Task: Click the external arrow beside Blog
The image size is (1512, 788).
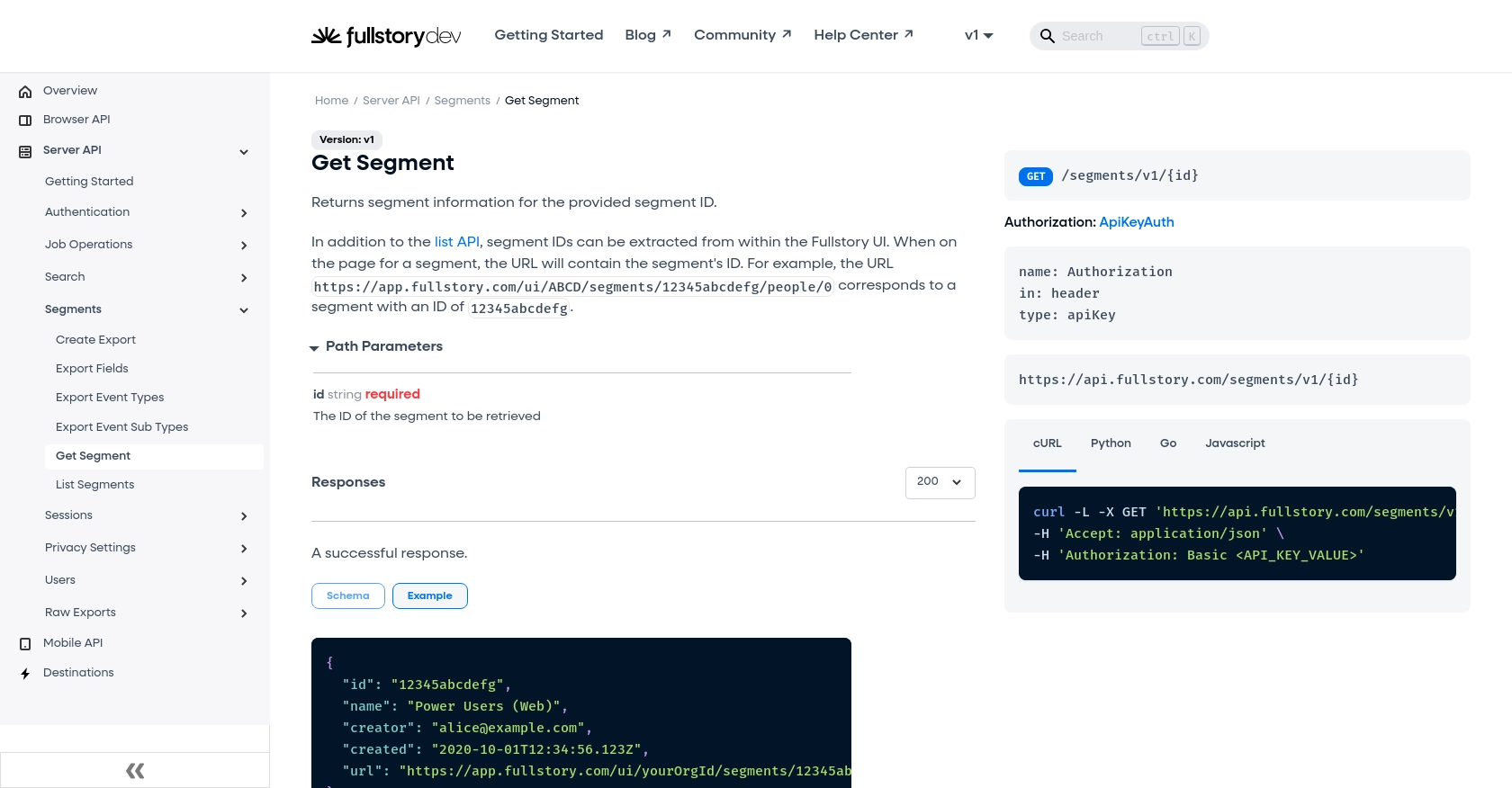Action: [x=667, y=34]
